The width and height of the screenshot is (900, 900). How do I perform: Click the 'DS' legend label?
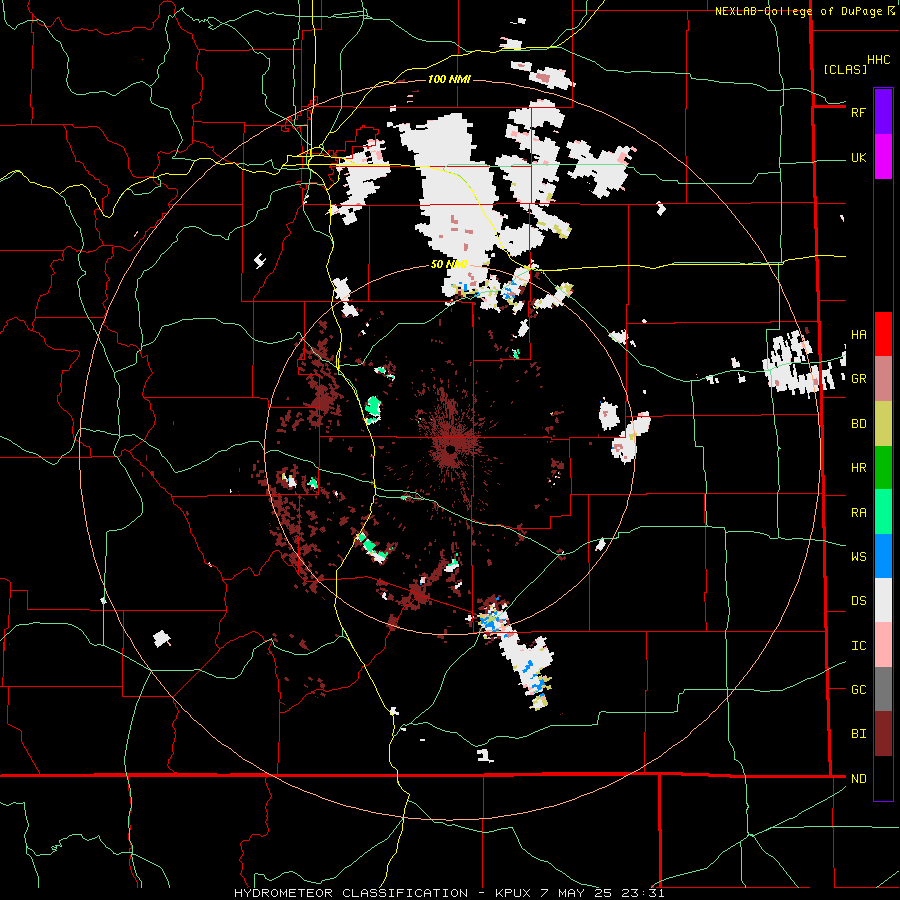pos(858,601)
